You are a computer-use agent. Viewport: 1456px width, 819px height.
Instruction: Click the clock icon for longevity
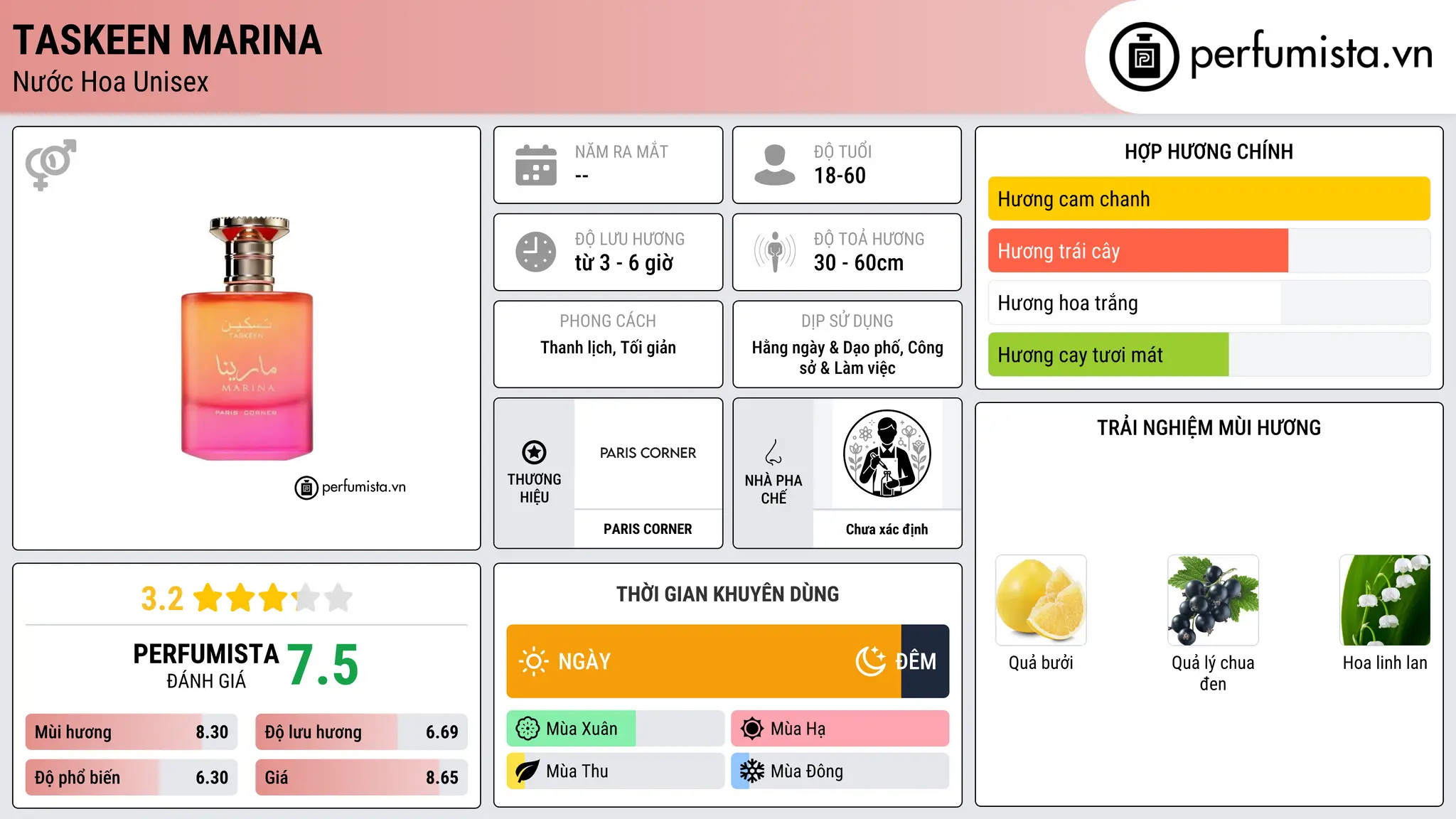click(536, 252)
